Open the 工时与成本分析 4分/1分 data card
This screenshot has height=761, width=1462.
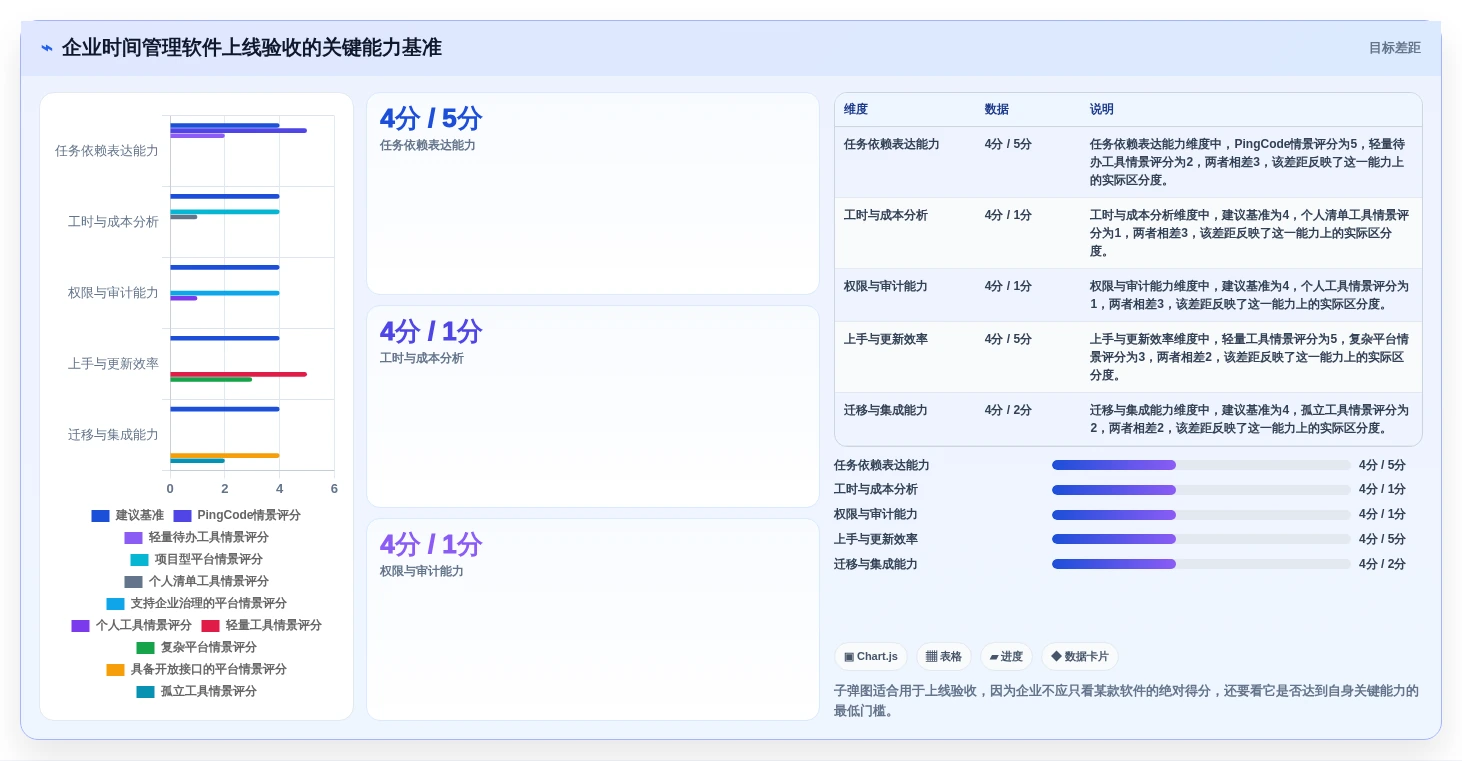(x=593, y=407)
